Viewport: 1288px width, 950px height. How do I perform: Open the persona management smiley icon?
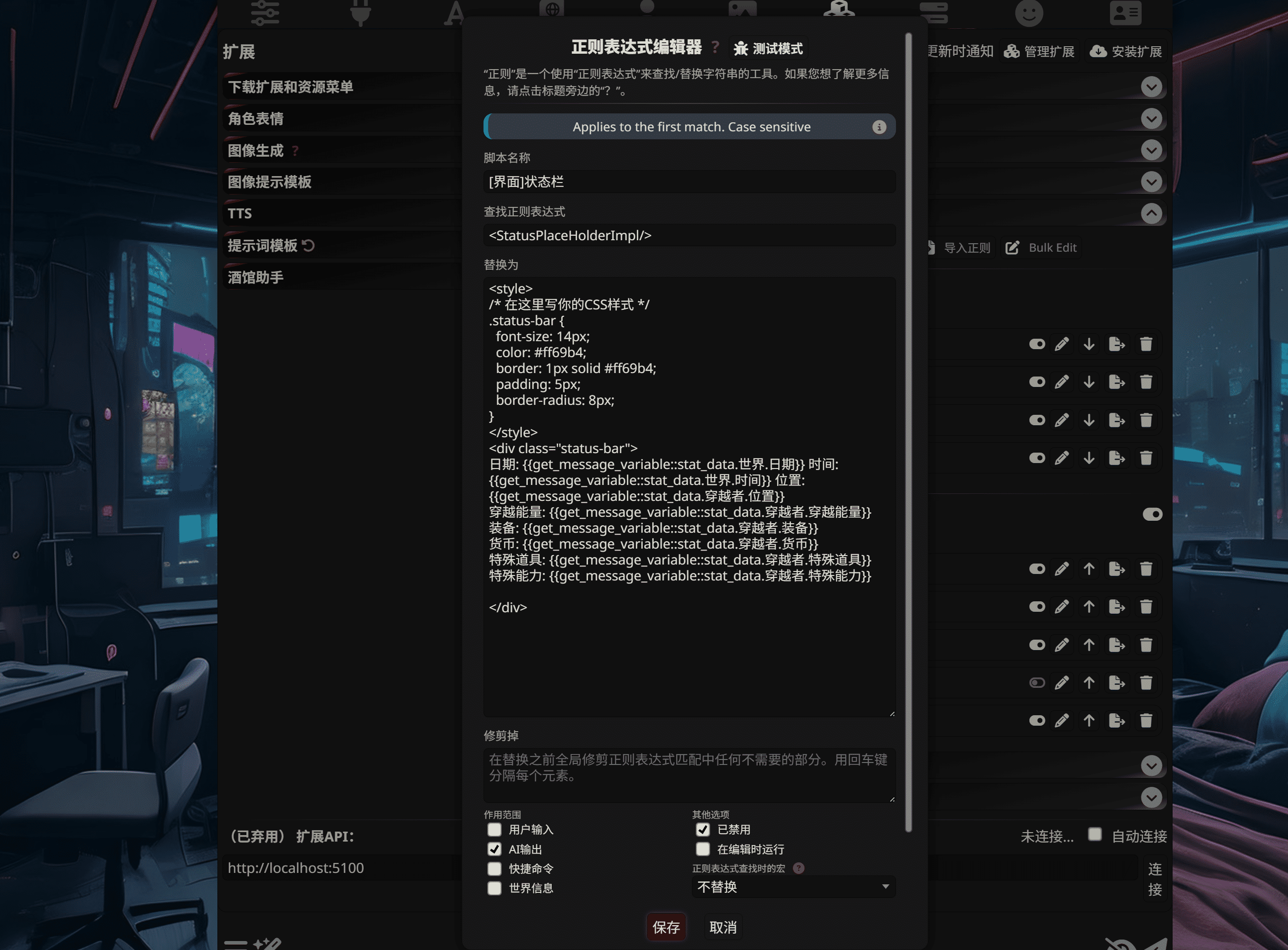tap(1028, 12)
